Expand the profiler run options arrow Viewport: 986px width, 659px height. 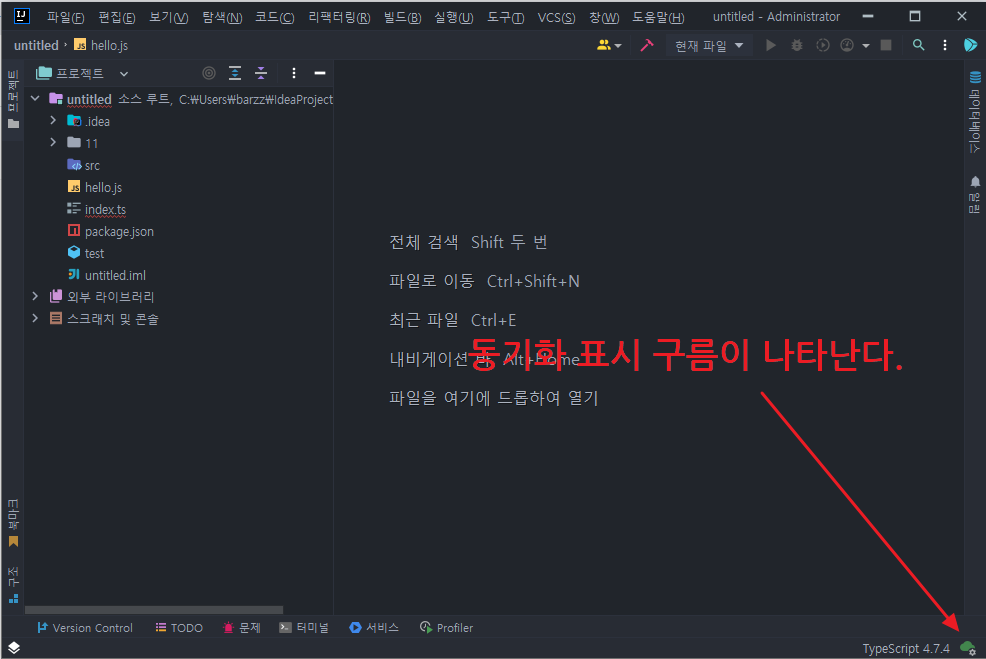coord(866,45)
